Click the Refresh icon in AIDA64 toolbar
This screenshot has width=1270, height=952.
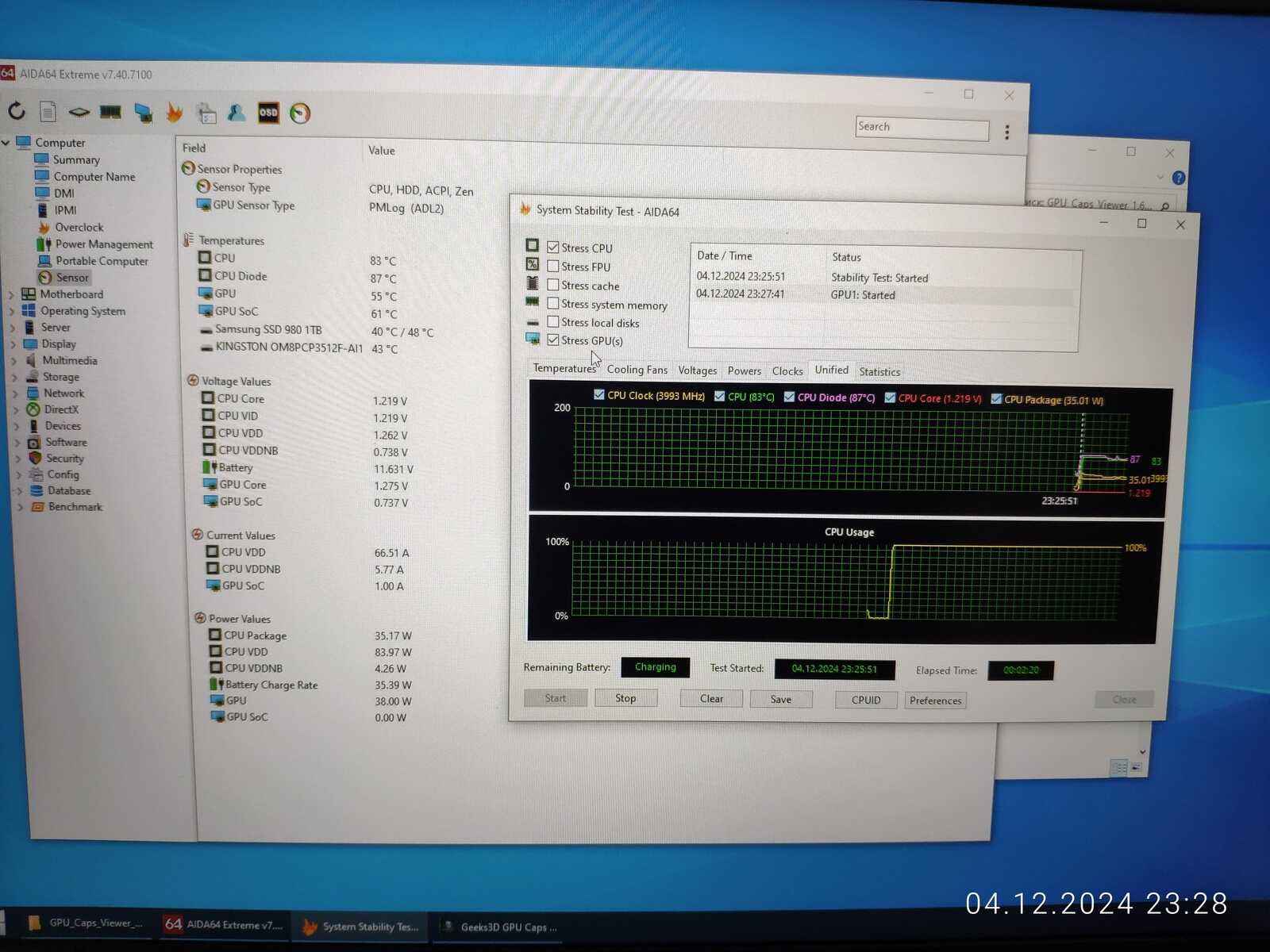point(17,111)
